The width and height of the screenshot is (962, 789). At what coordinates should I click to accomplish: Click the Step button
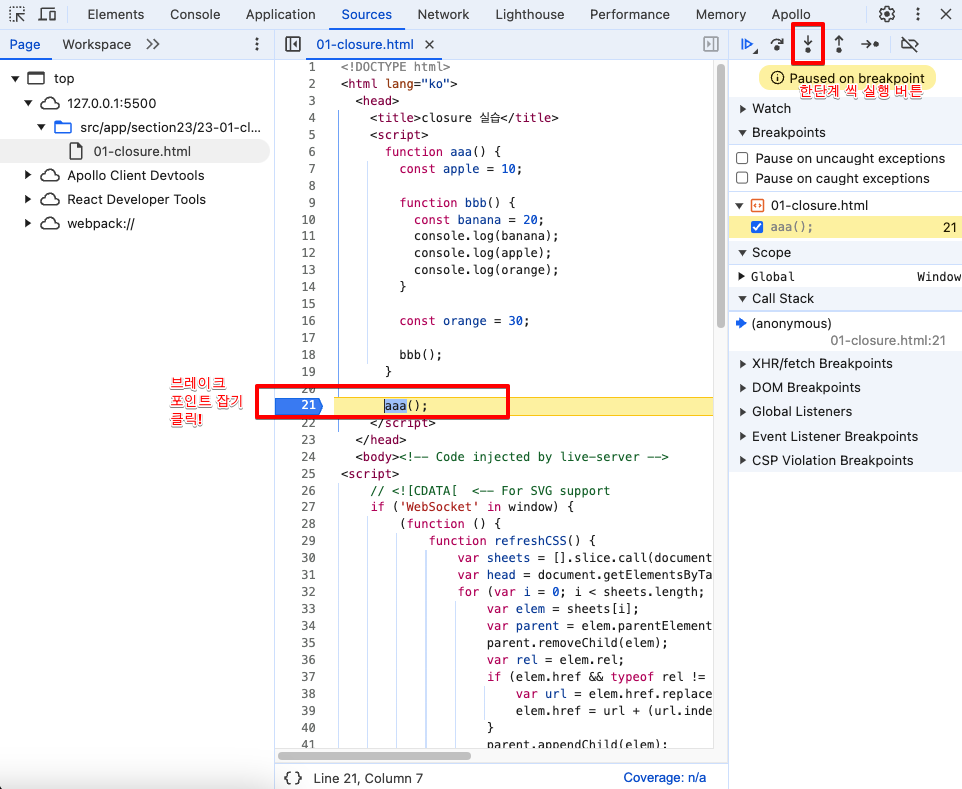[870, 44]
